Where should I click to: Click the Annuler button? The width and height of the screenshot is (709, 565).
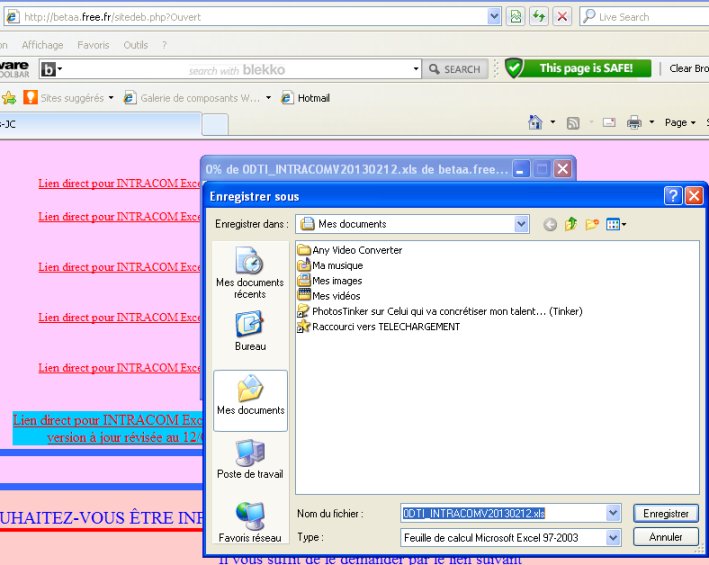pyautogui.click(x=666, y=537)
